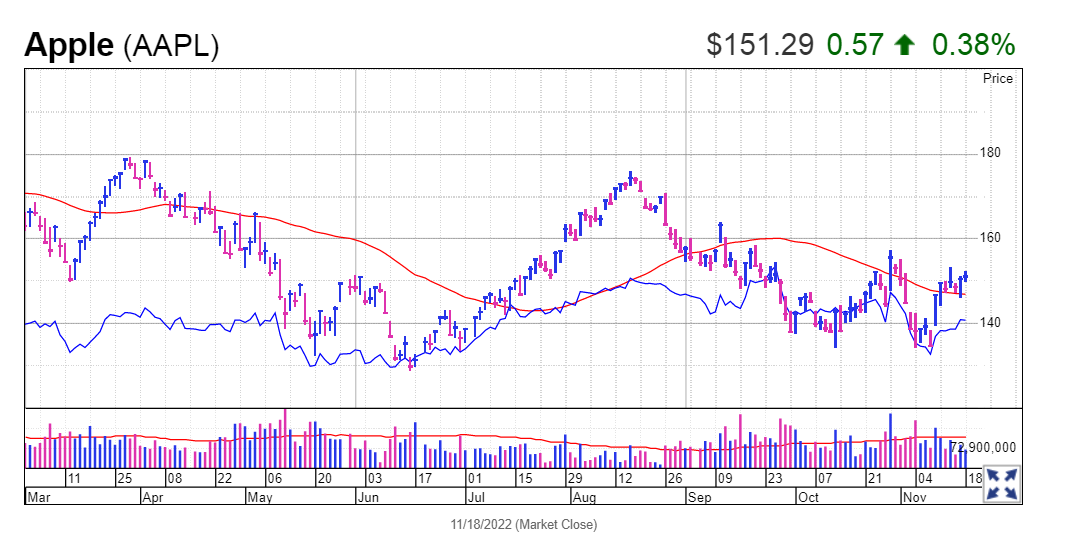Click the 17 date label on axis
The image size is (1077, 544).
(424, 478)
